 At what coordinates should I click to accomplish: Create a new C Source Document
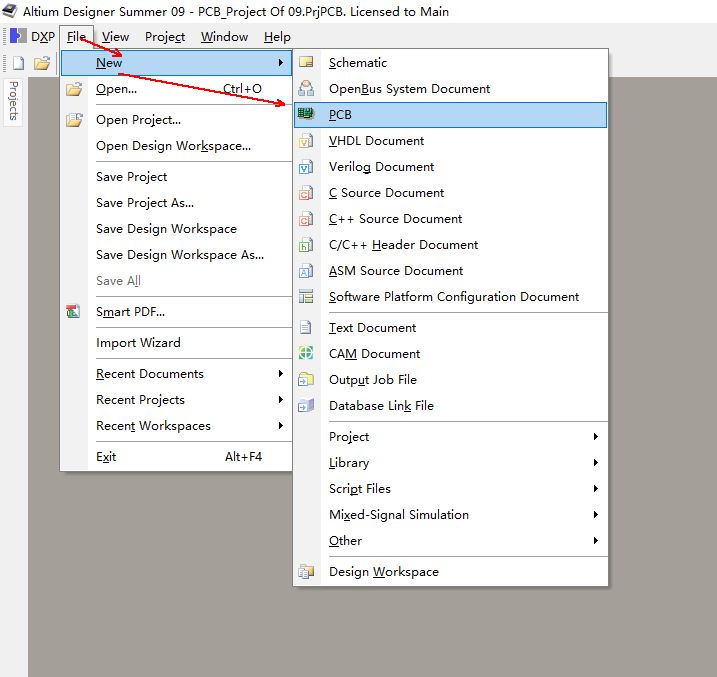tap(450, 193)
